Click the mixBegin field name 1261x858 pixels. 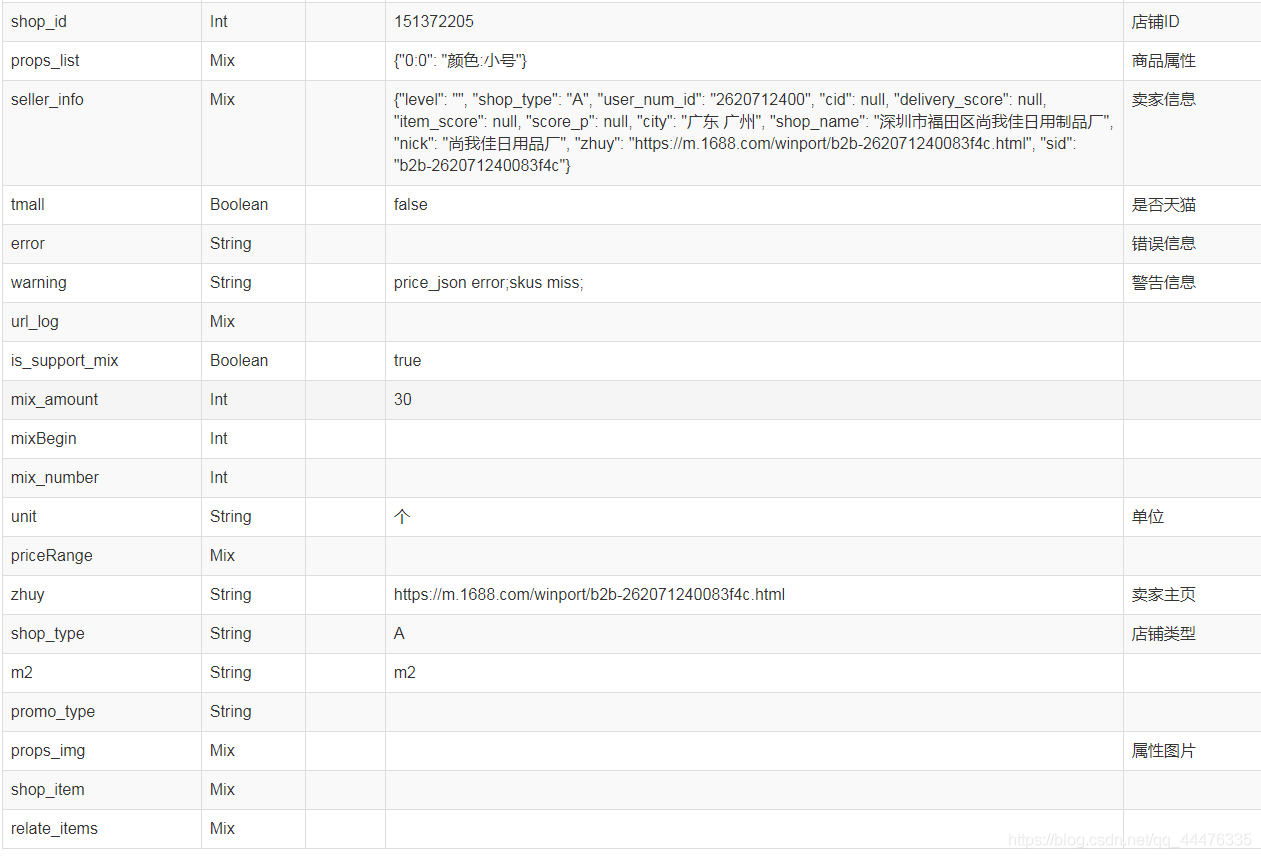click(44, 439)
